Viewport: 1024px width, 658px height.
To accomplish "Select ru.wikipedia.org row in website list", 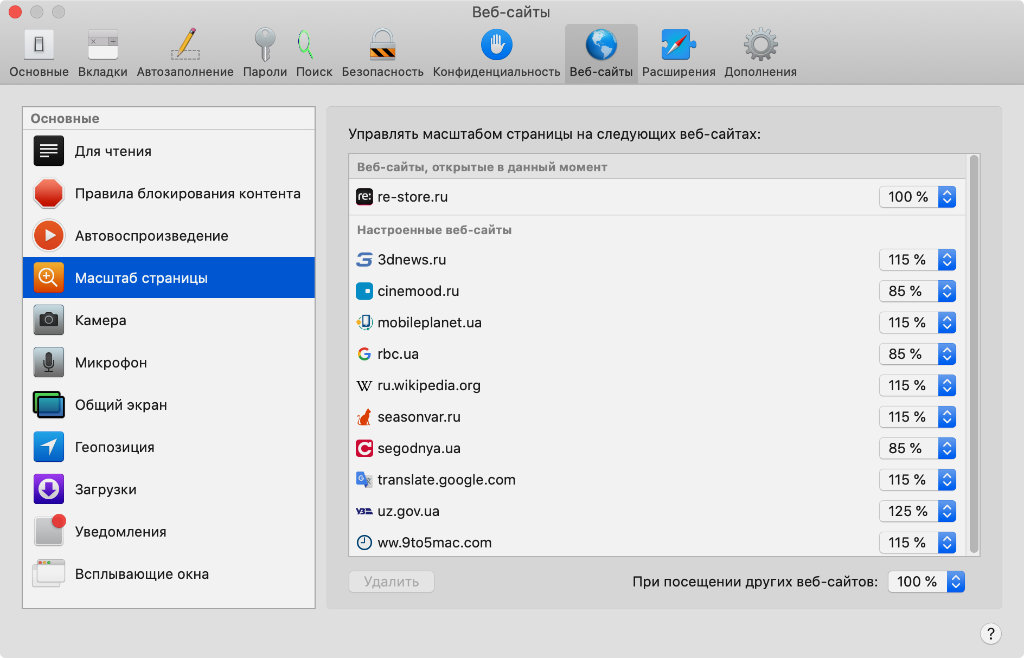I will pyautogui.click(x=600, y=385).
